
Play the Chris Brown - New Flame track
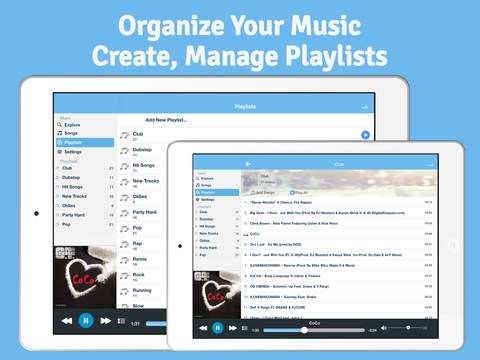click(x=338, y=223)
